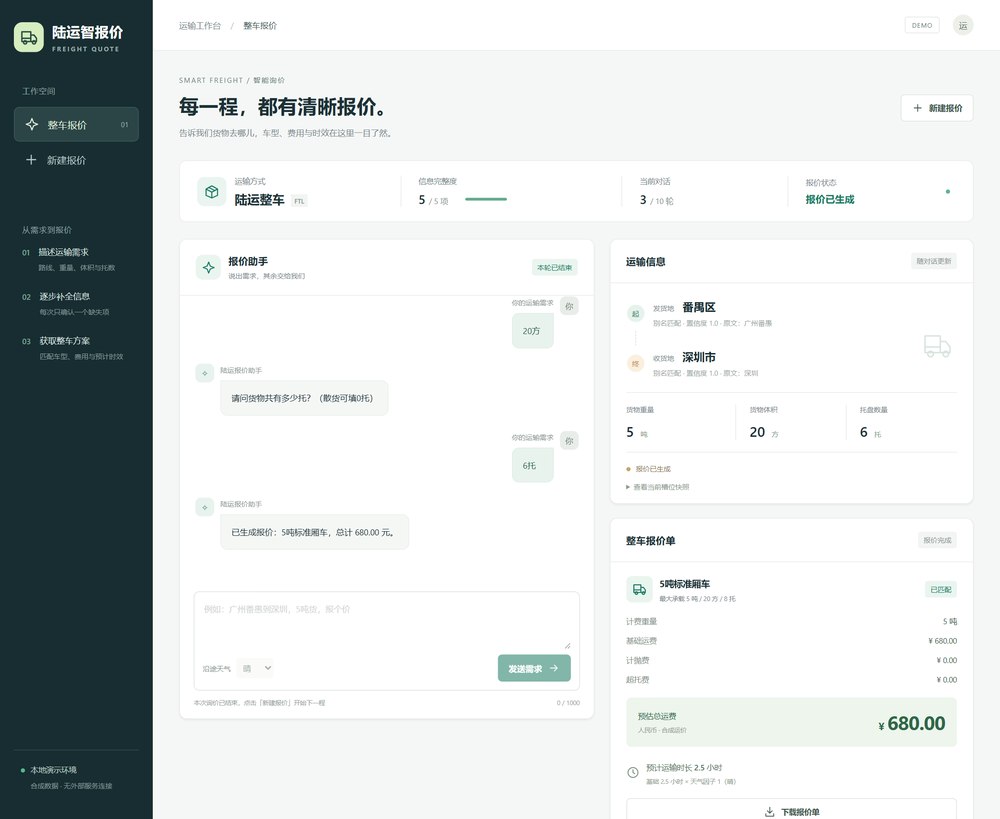The height and width of the screenshot is (819, 1000).
Task: Click the plus icon beside sidebar 新建报价
Action: pyautogui.click(x=31, y=159)
